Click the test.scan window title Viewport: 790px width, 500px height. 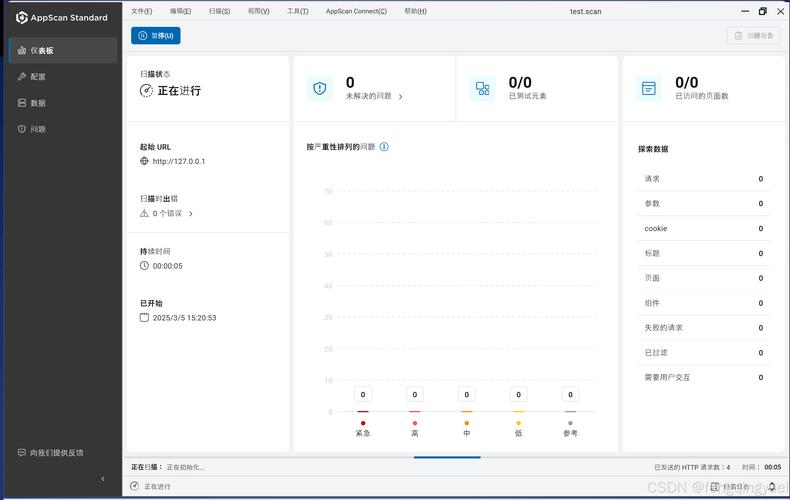tap(585, 11)
